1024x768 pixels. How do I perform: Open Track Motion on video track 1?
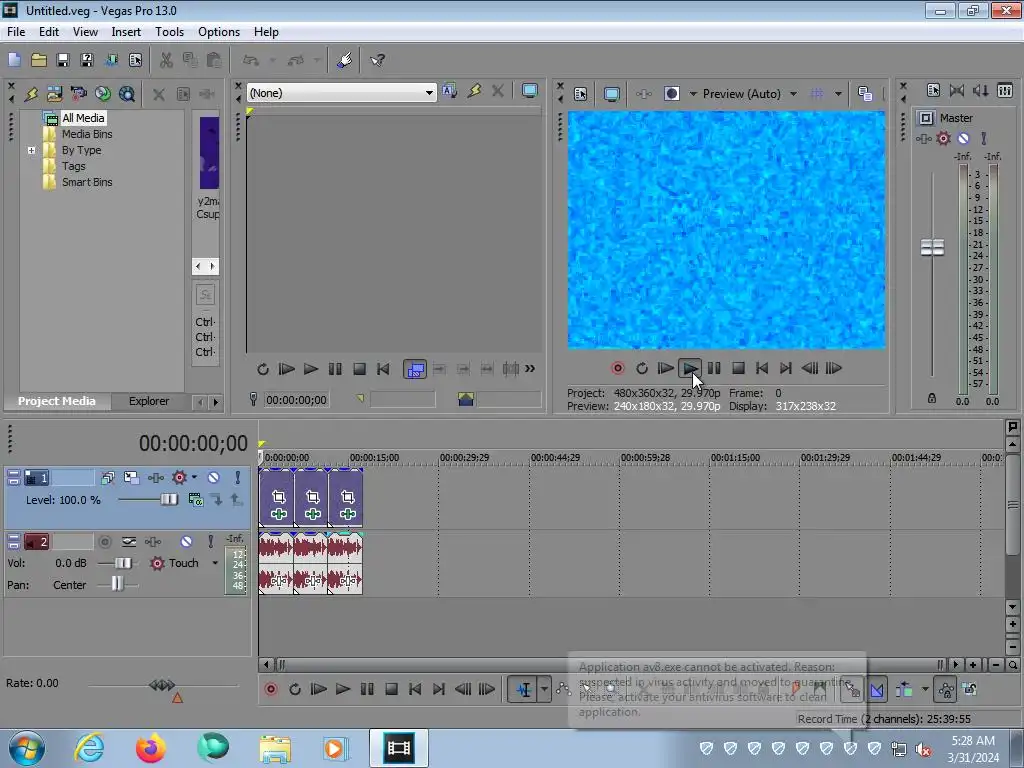point(131,477)
